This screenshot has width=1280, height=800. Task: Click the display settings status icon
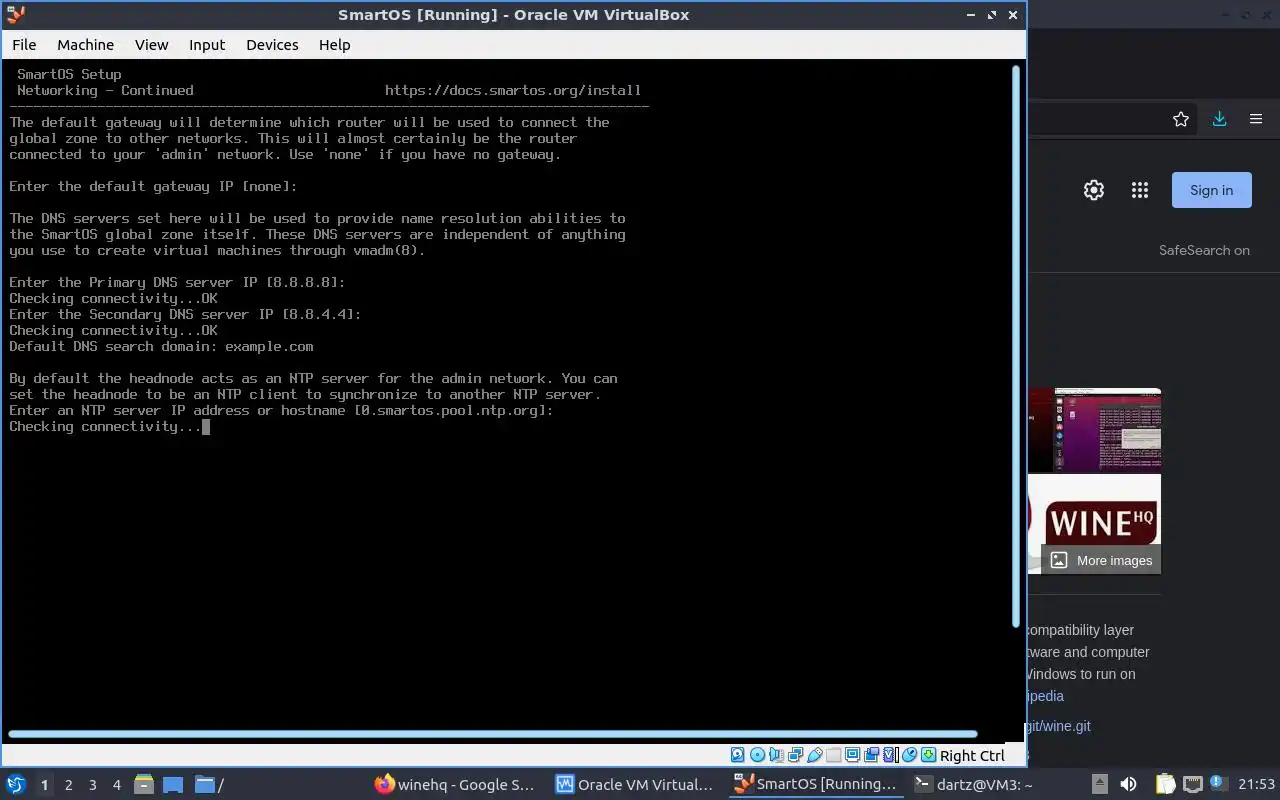[x=852, y=755]
